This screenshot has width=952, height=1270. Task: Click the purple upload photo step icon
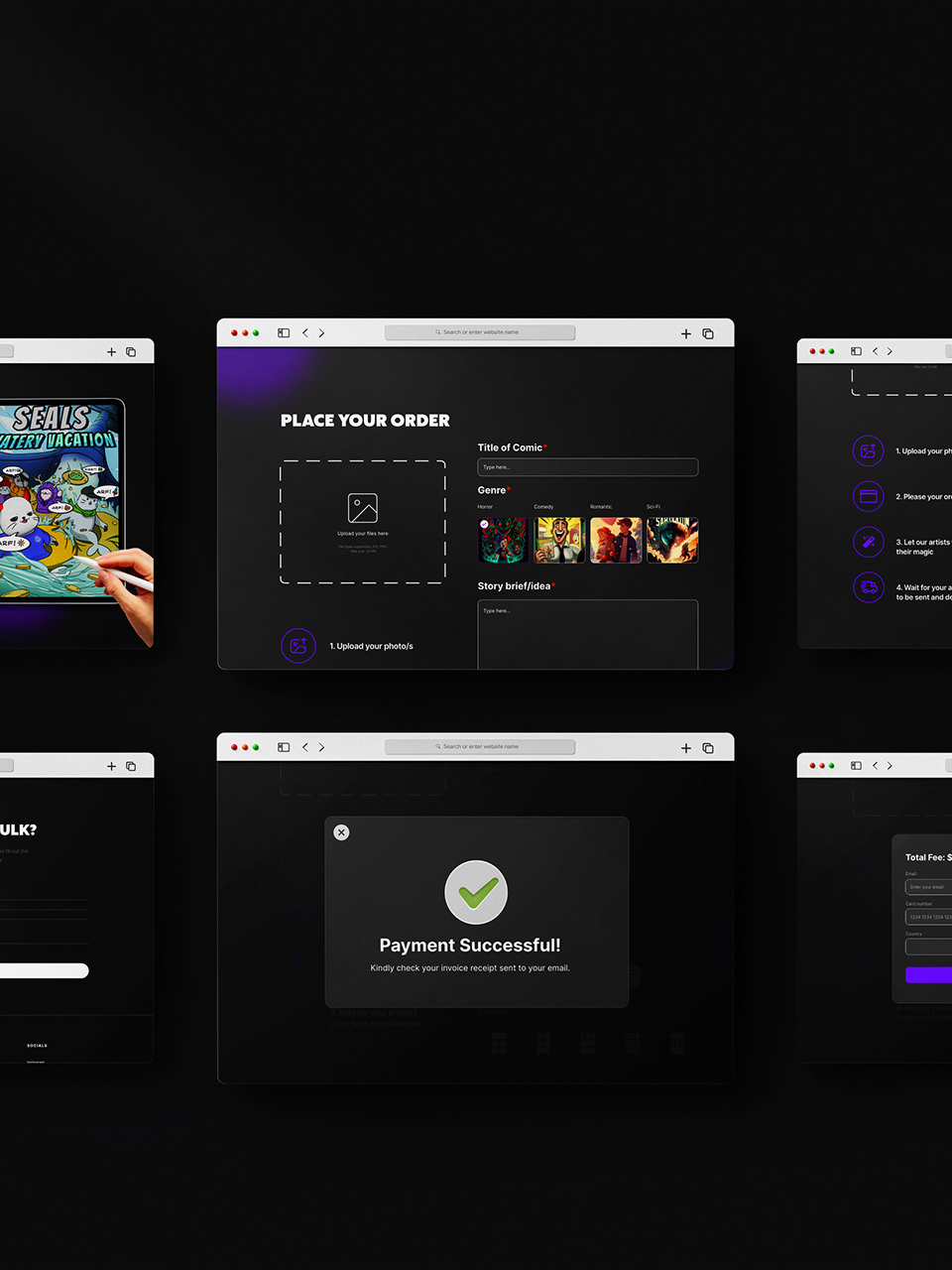tap(298, 646)
